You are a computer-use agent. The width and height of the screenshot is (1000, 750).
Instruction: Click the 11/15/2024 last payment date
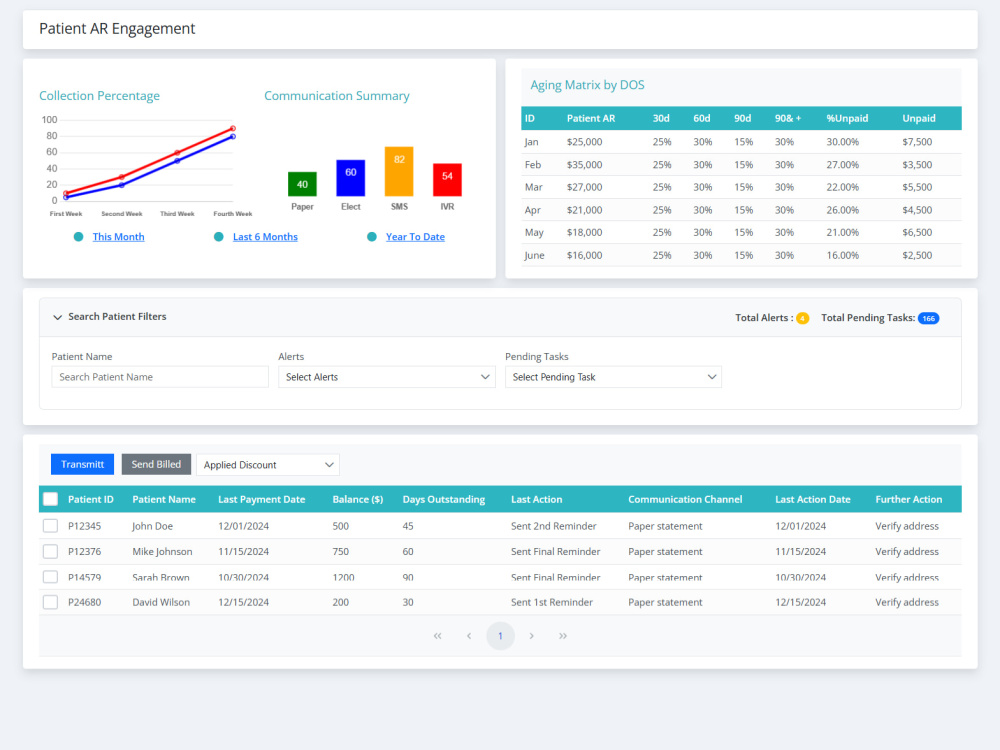pos(244,552)
